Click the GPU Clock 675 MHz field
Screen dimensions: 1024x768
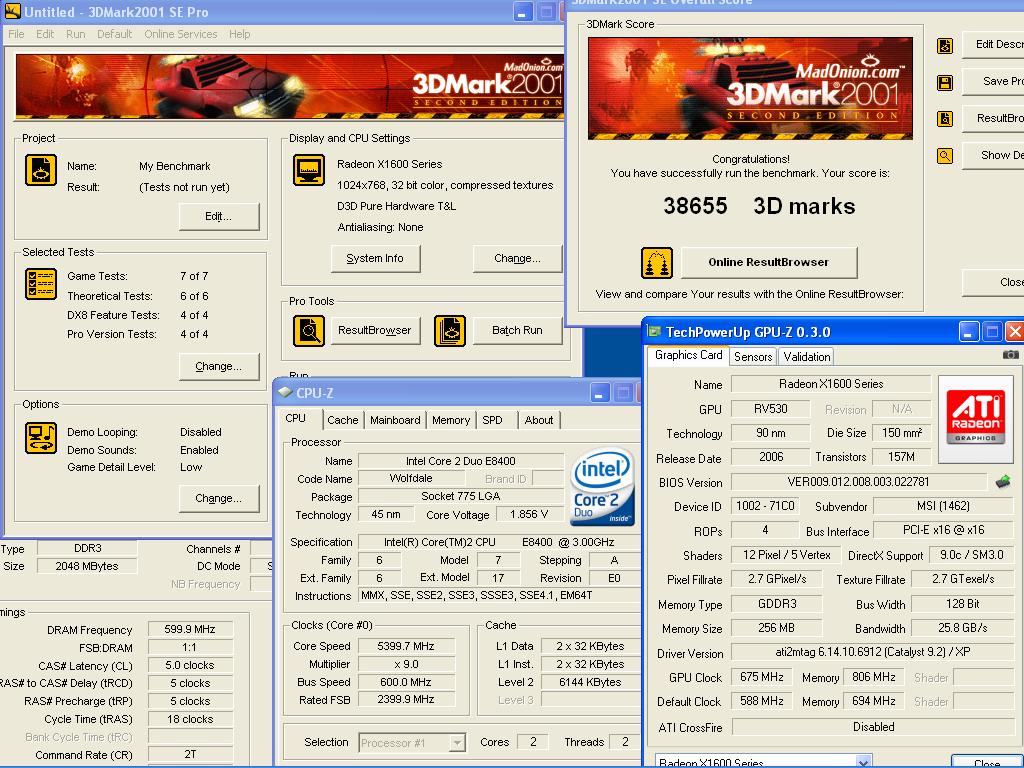click(x=761, y=677)
